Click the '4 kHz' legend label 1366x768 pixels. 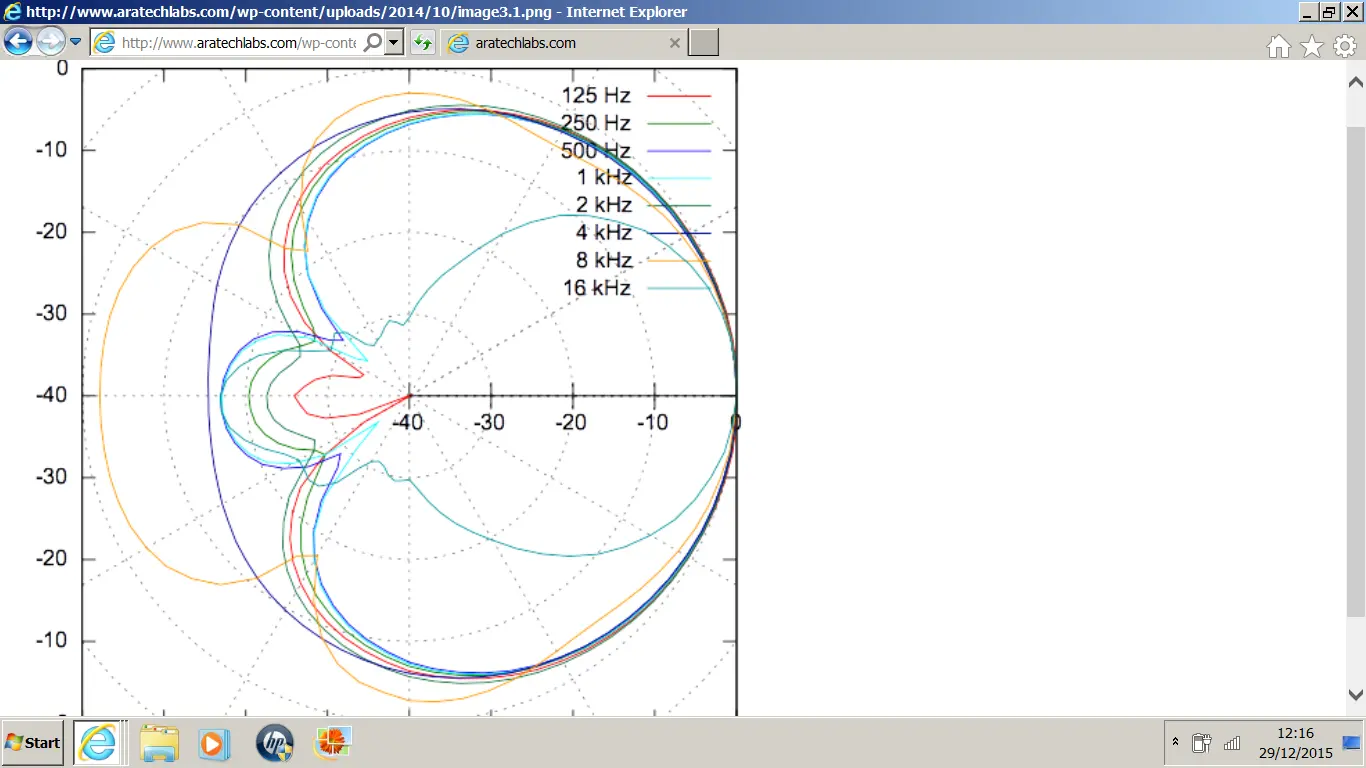click(x=604, y=232)
